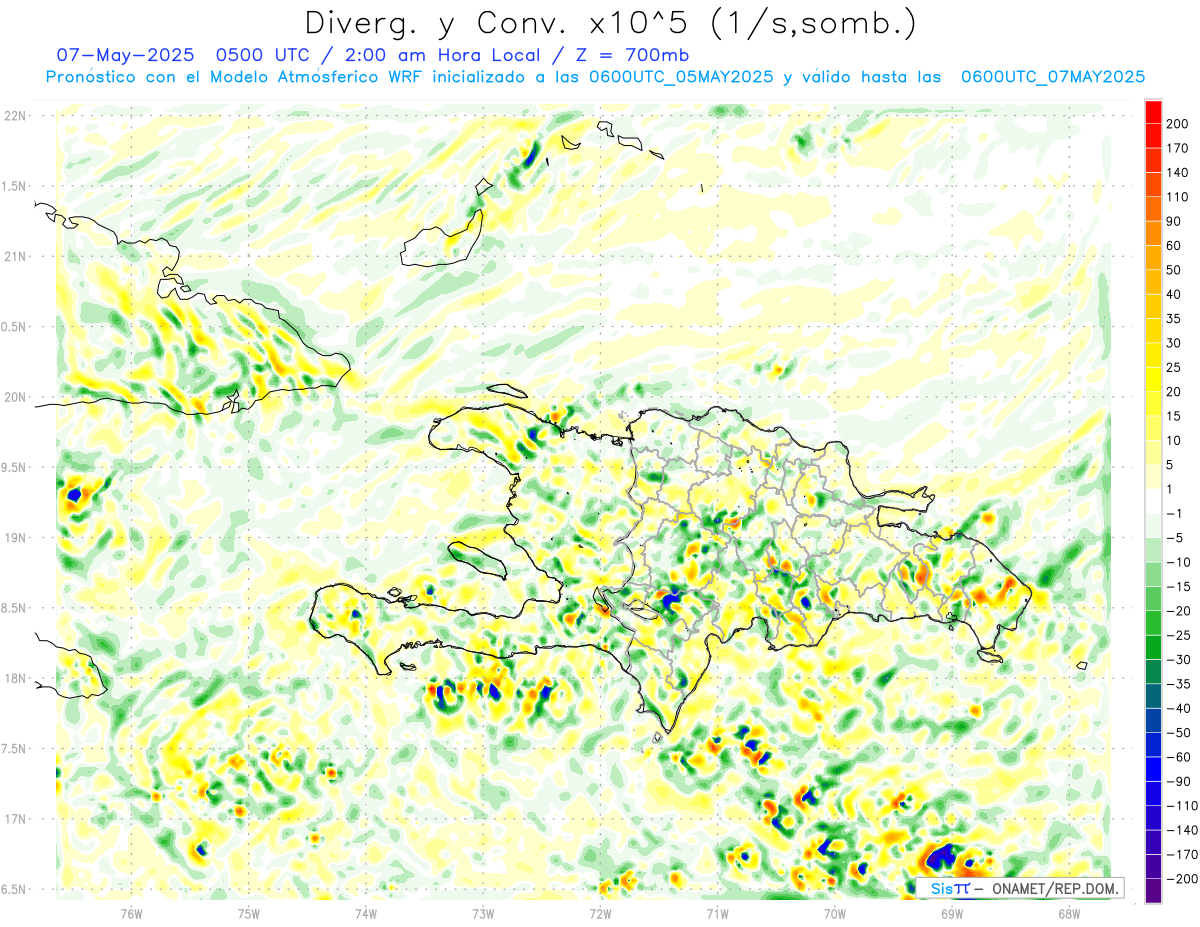Click the '170' value on the color scale
Screen dimensions: 1200x927
[1176, 148]
